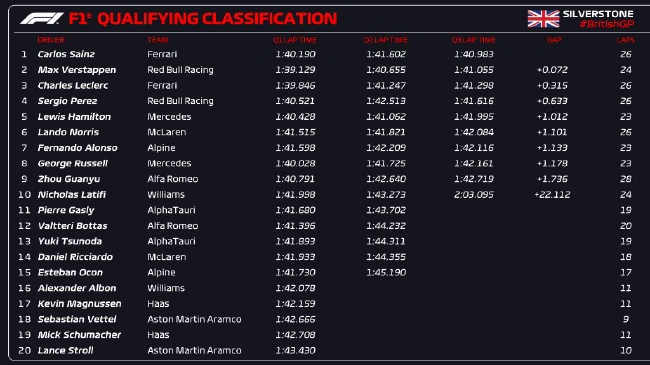This screenshot has width=650, height=365.
Task: Click the GAP column header
Action: tap(554, 40)
